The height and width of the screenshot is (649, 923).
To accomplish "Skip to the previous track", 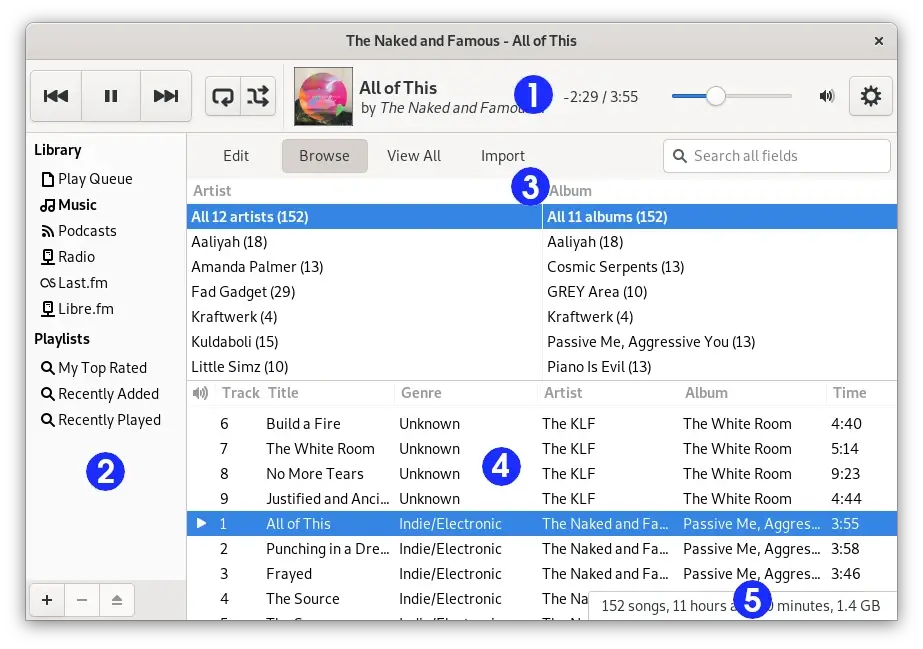I will tap(56, 96).
